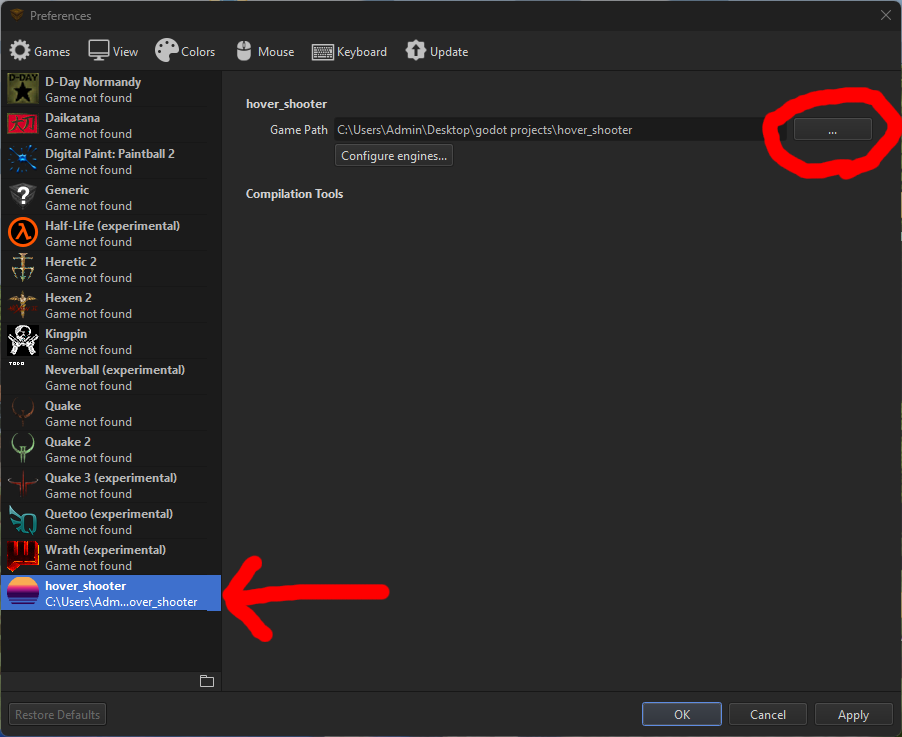Open the Configure engines dialog
902x737 pixels.
pos(393,155)
